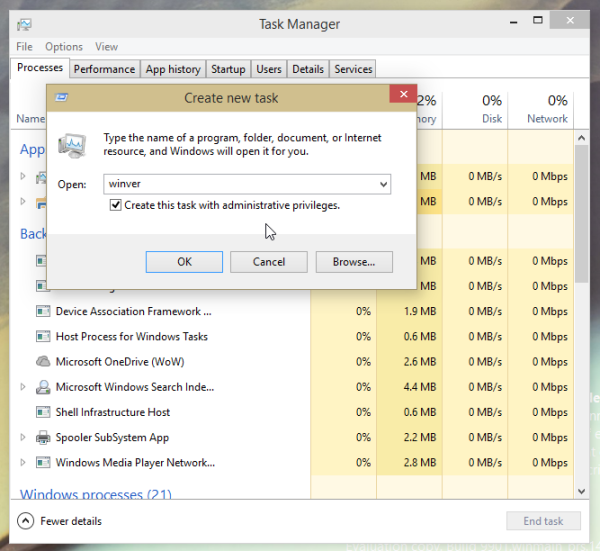
Task: Open the Options menu
Action: coord(64,46)
